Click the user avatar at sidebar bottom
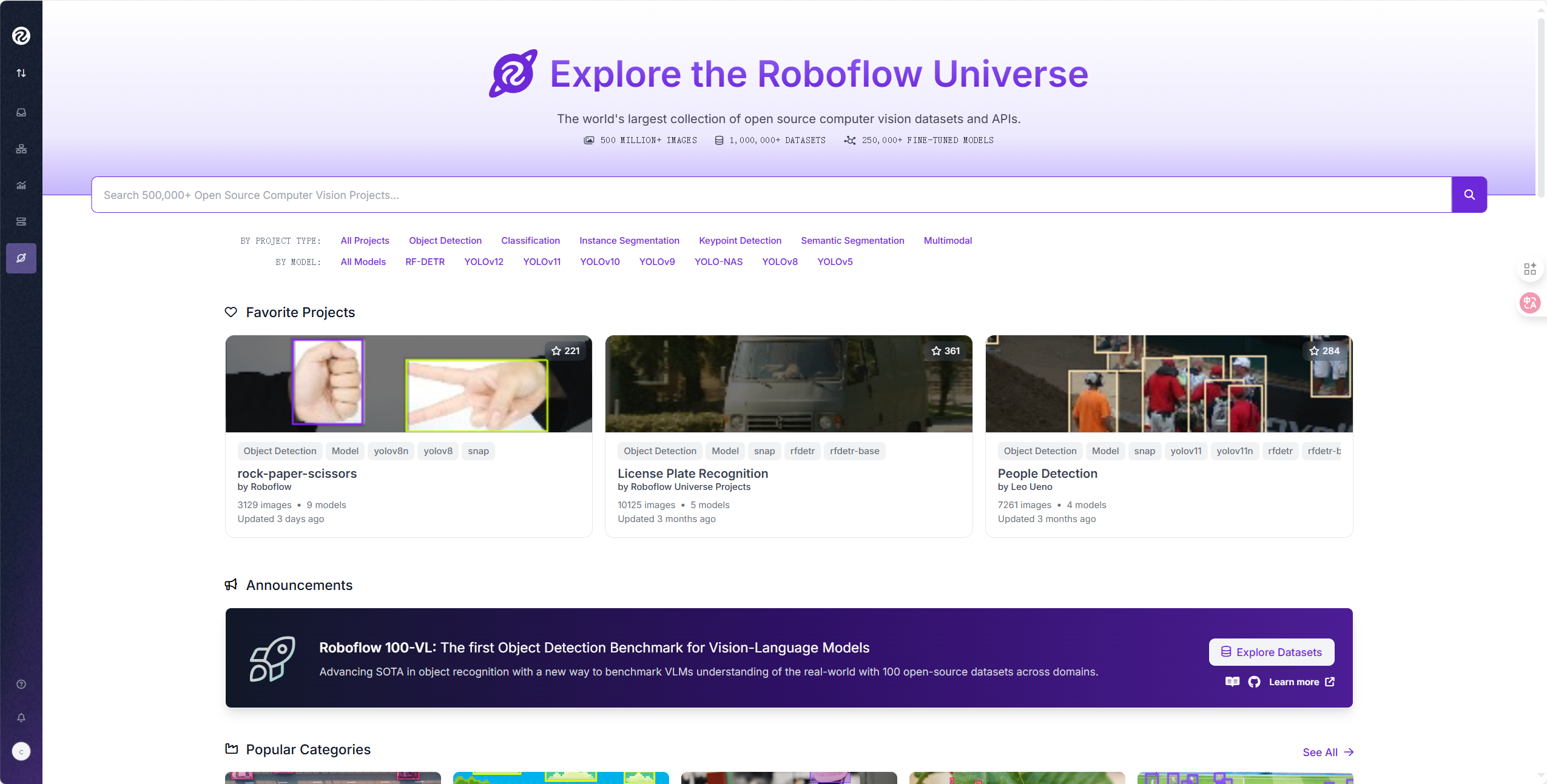The width and height of the screenshot is (1547, 784). pos(21,752)
